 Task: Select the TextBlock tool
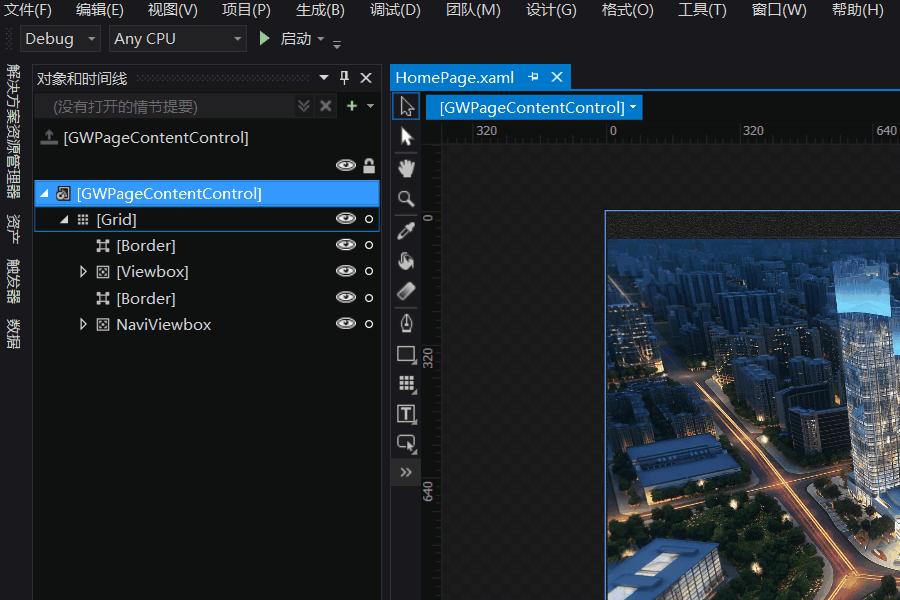click(x=406, y=413)
